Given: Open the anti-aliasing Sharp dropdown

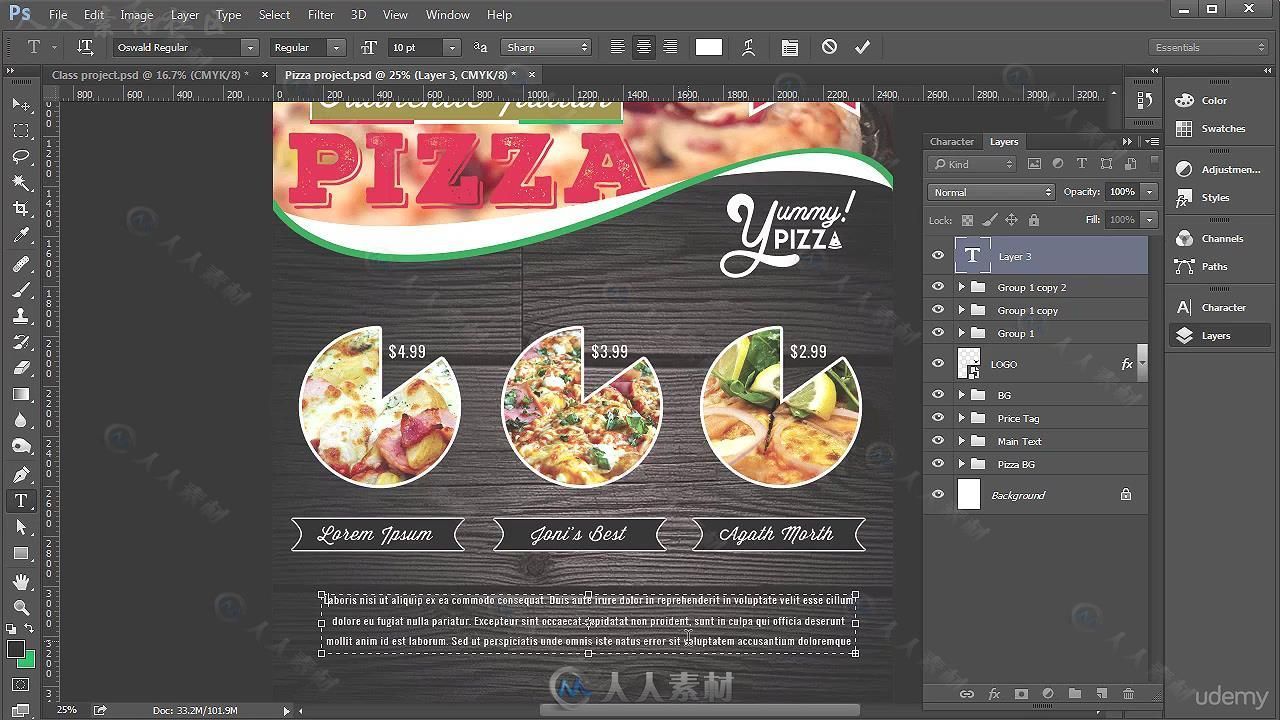Looking at the screenshot, I should point(546,47).
